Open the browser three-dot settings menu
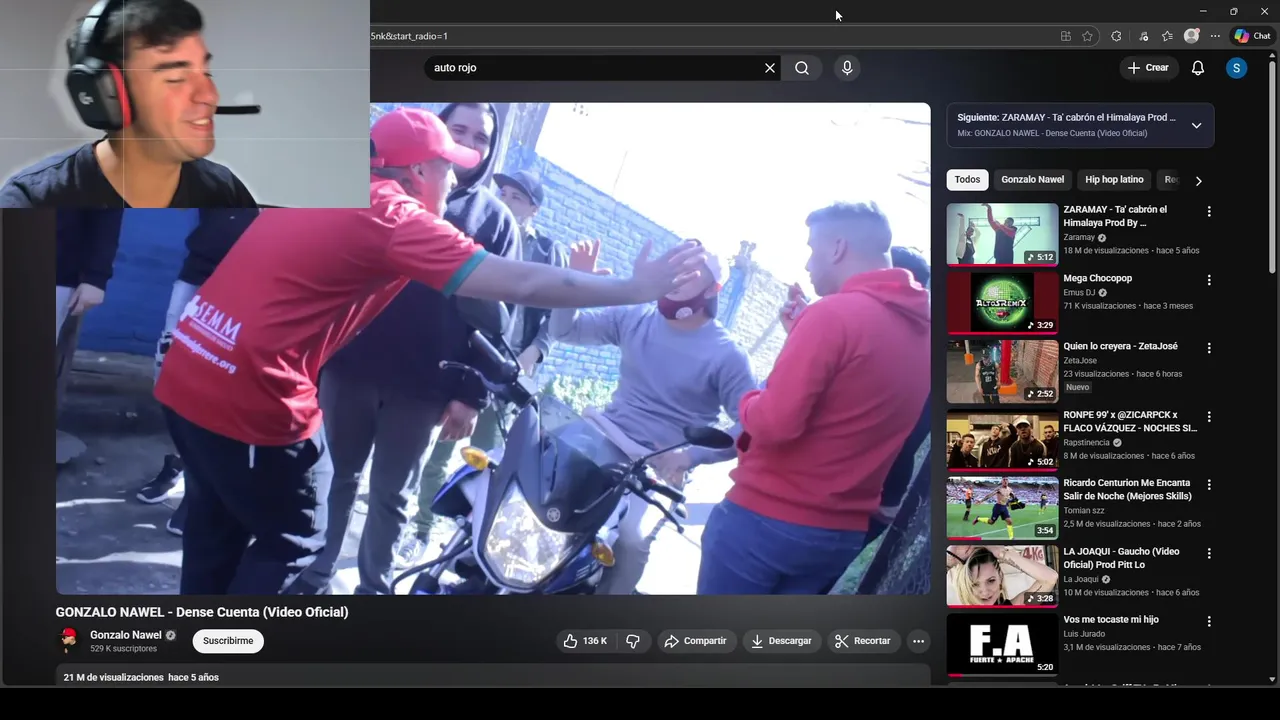 1215,36
